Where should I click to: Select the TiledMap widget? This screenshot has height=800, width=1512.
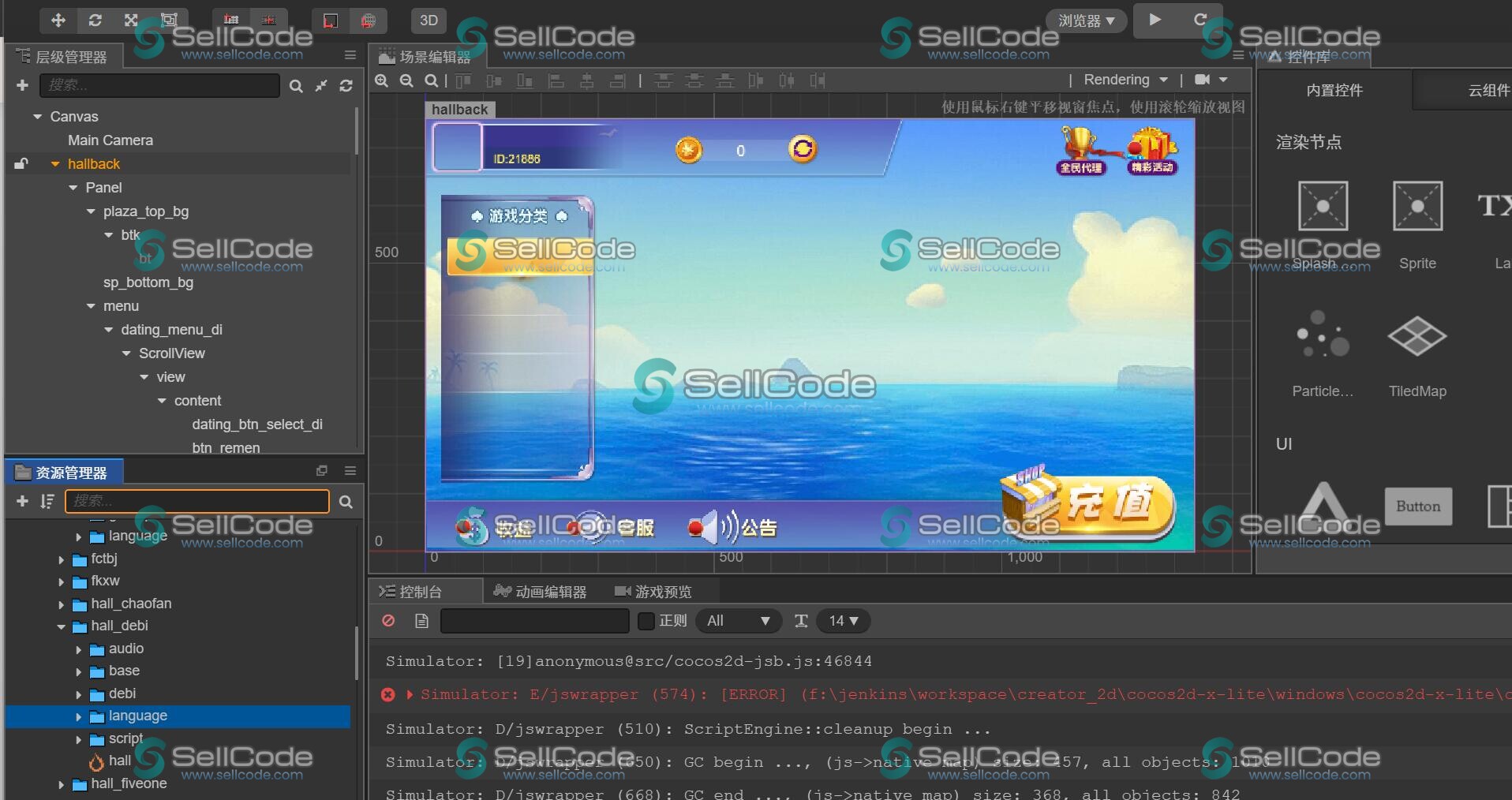(x=1417, y=355)
